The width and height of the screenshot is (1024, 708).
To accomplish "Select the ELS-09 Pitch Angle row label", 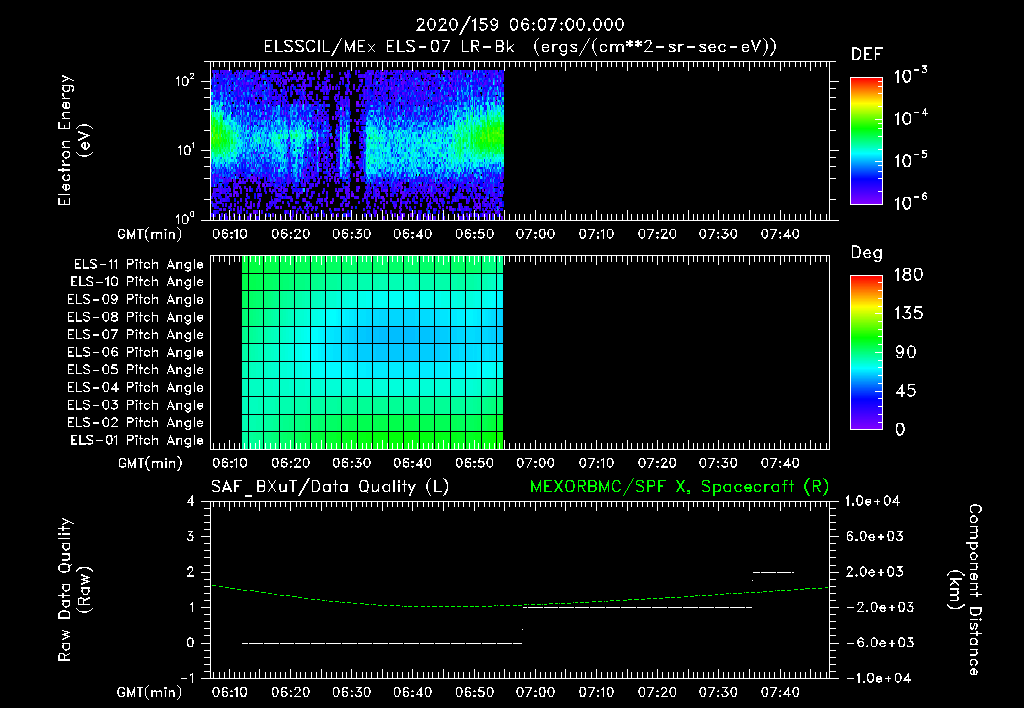I will tap(136, 300).
